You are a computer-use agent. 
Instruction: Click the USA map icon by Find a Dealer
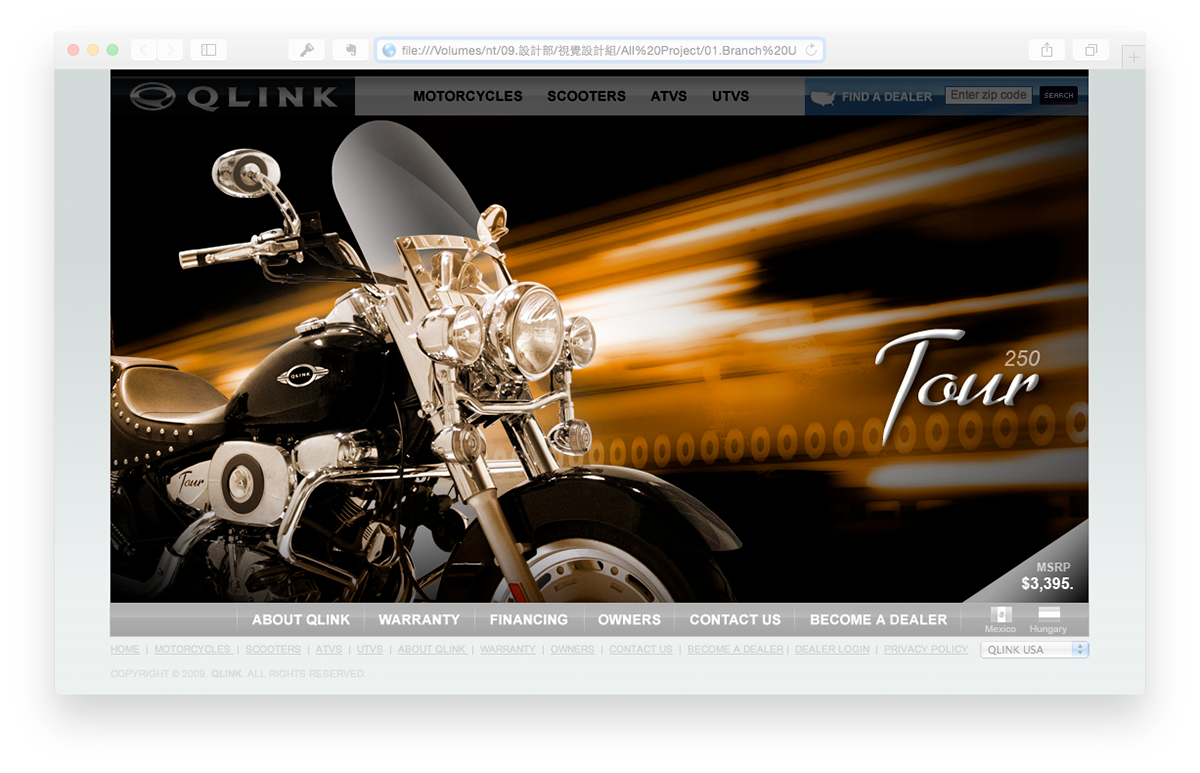823,97
